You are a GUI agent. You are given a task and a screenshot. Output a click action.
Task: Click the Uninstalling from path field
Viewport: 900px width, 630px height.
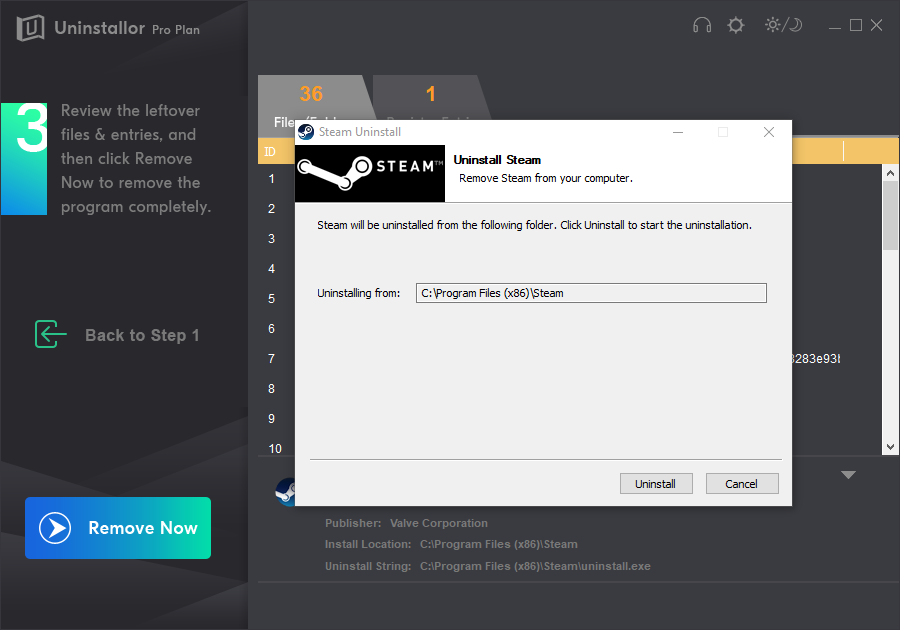(x=591, y=293)
